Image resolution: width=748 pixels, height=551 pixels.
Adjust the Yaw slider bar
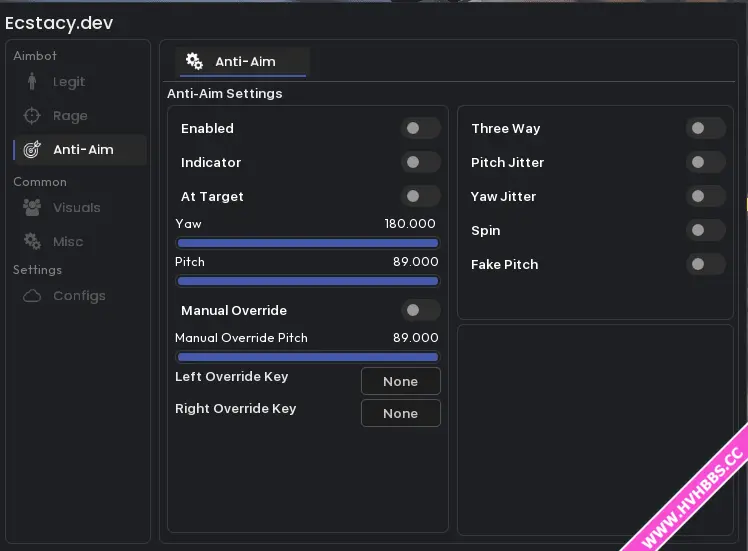tap(308, 243)
